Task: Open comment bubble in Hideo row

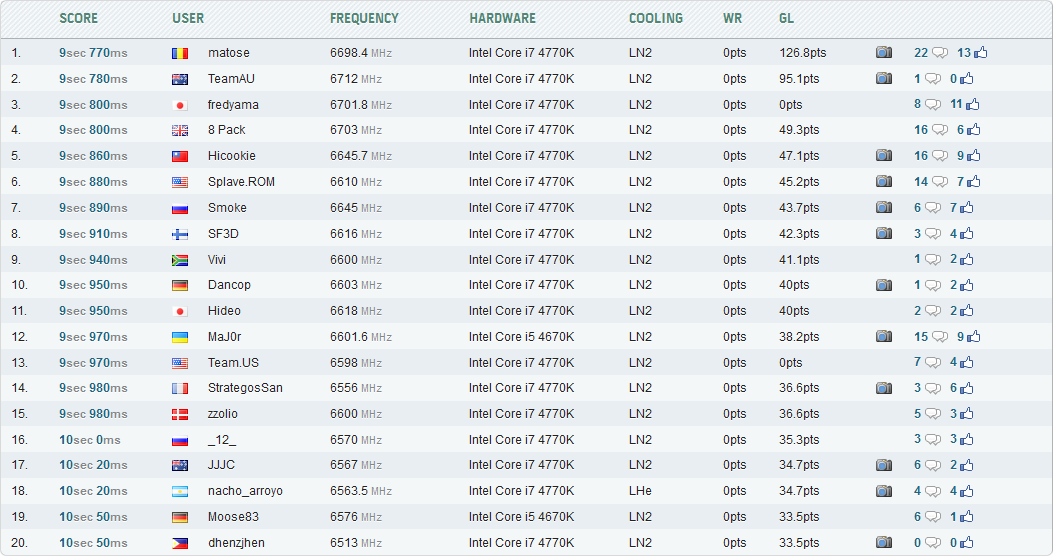Action: coord(933,311)
